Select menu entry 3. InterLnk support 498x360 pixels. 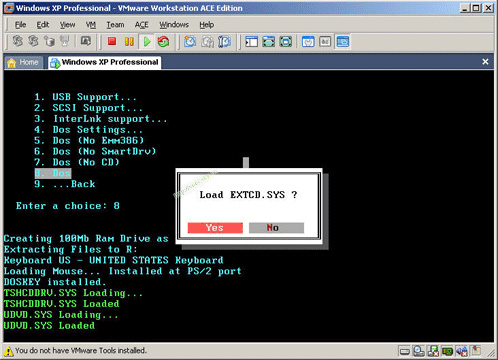101,119
